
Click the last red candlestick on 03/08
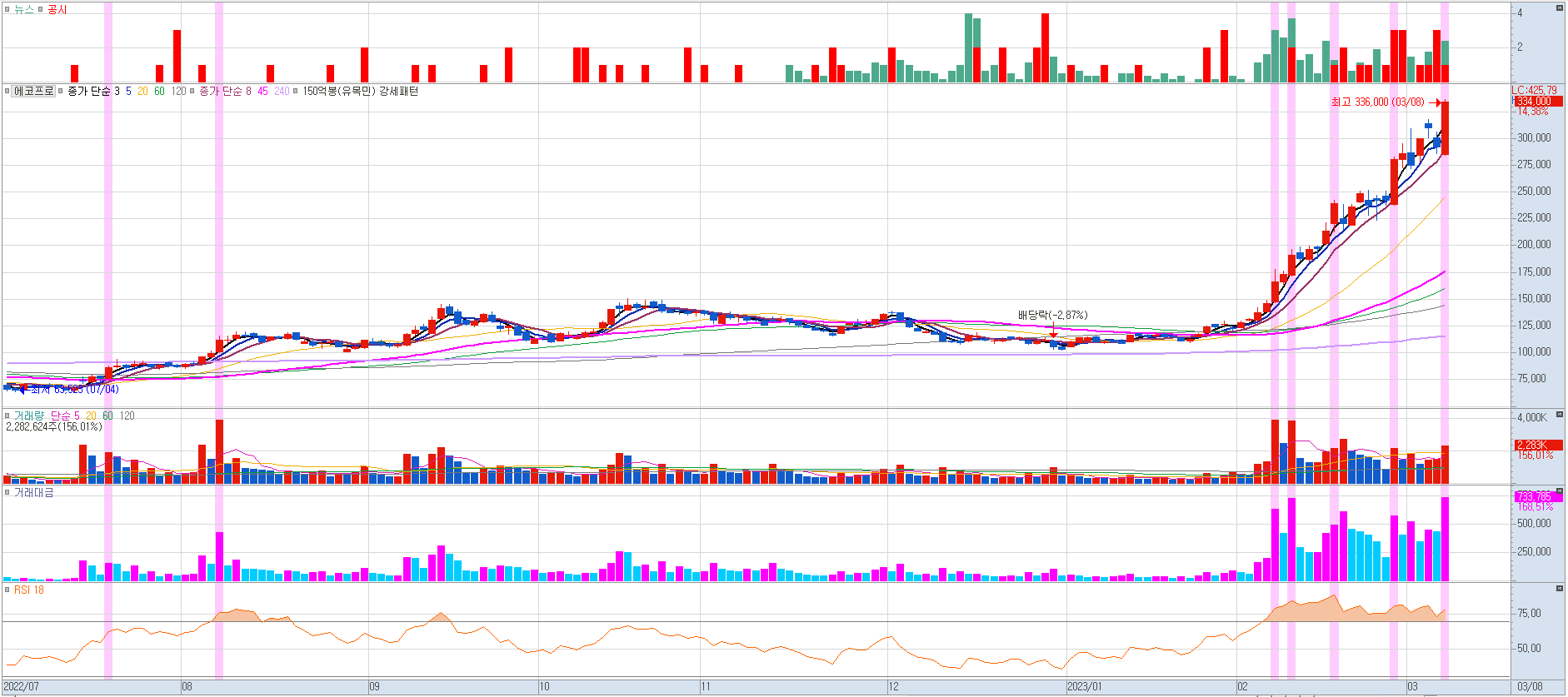click(1445, 127)
